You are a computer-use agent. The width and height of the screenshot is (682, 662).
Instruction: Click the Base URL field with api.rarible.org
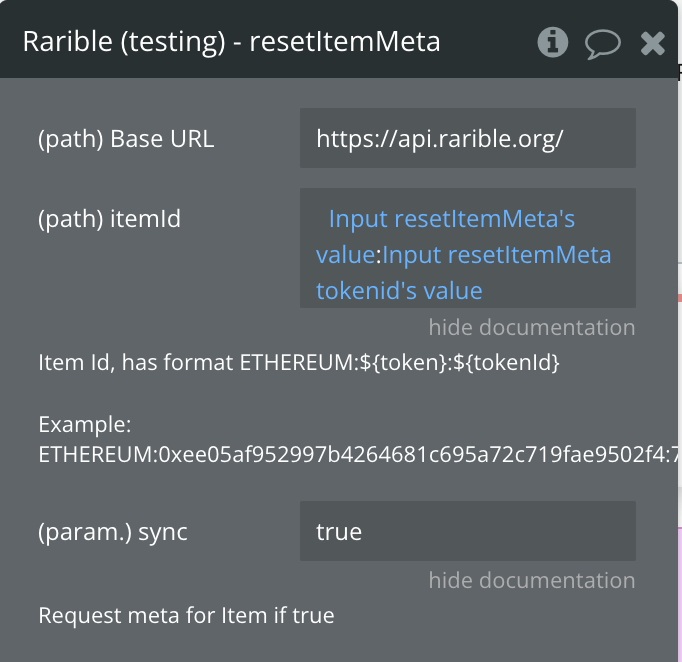468,138
